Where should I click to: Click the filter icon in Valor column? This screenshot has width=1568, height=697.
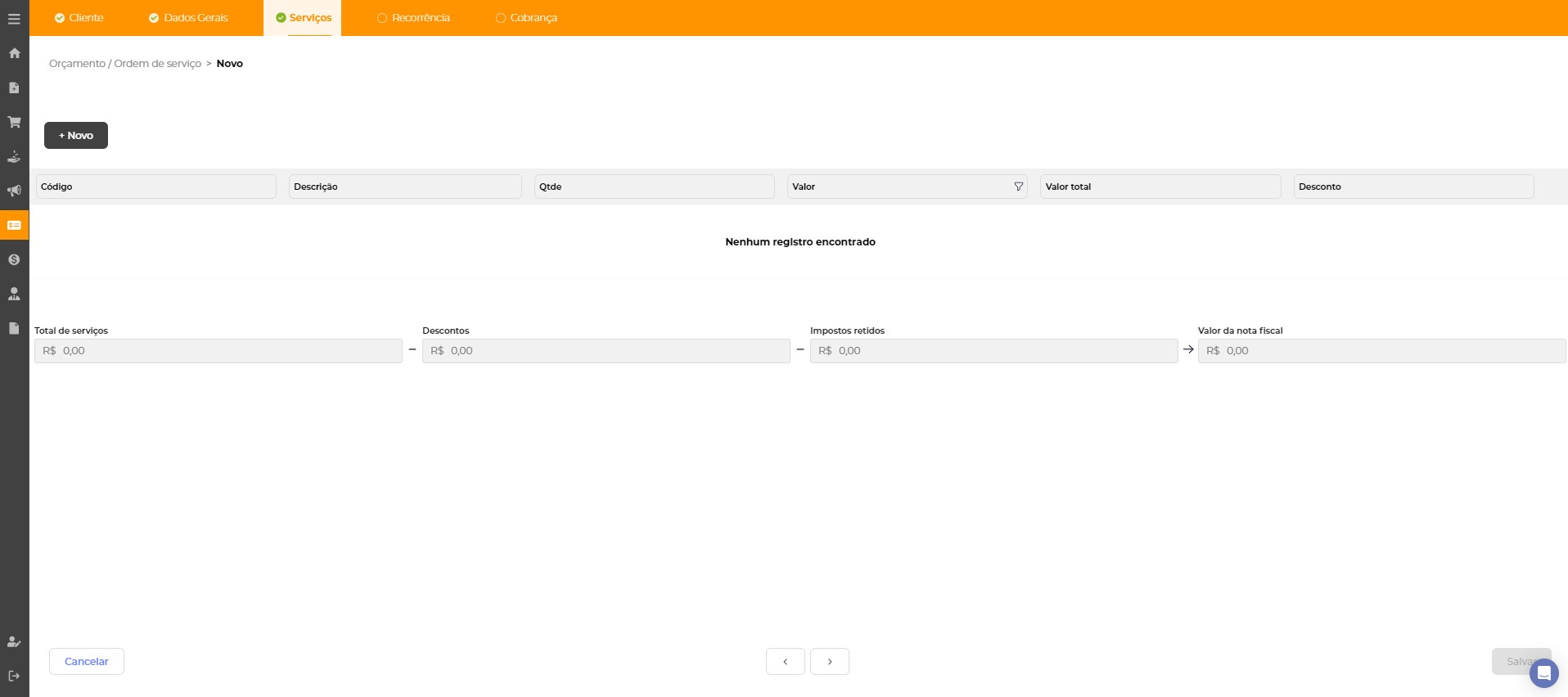point(1018,187)
